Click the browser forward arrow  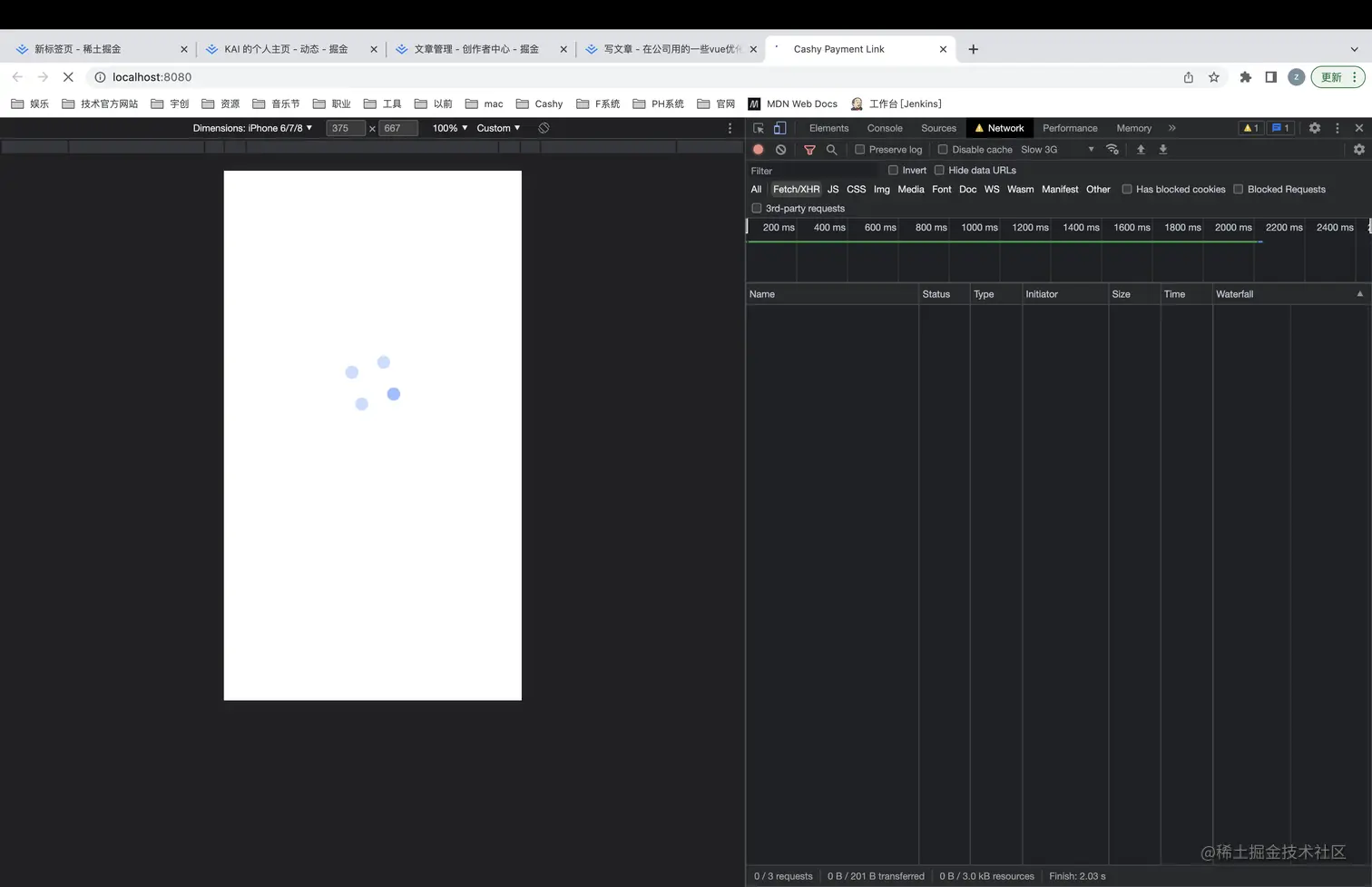click(43, 77)
